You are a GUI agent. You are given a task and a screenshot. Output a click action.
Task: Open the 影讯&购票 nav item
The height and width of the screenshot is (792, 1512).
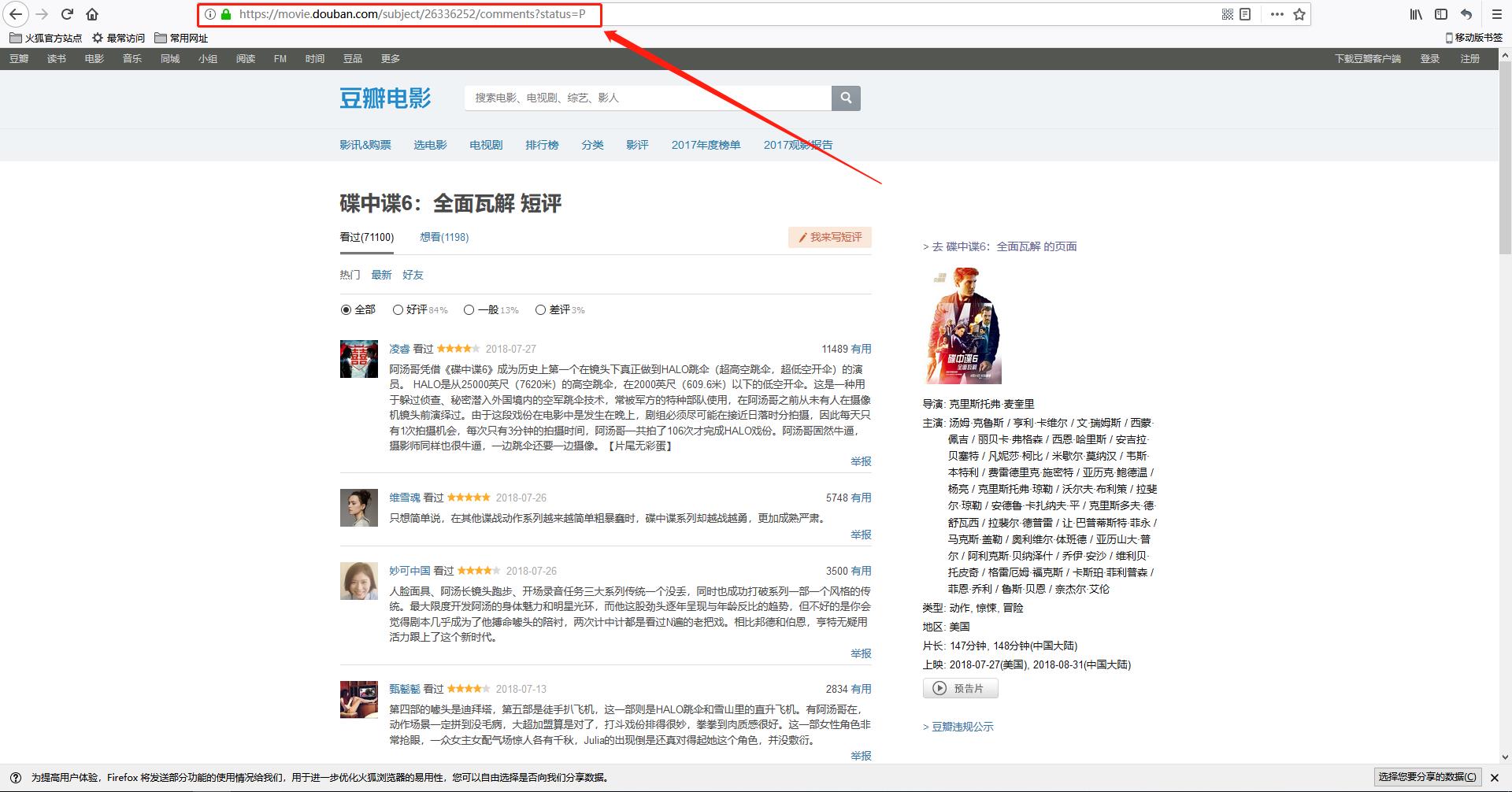[365, 145]
